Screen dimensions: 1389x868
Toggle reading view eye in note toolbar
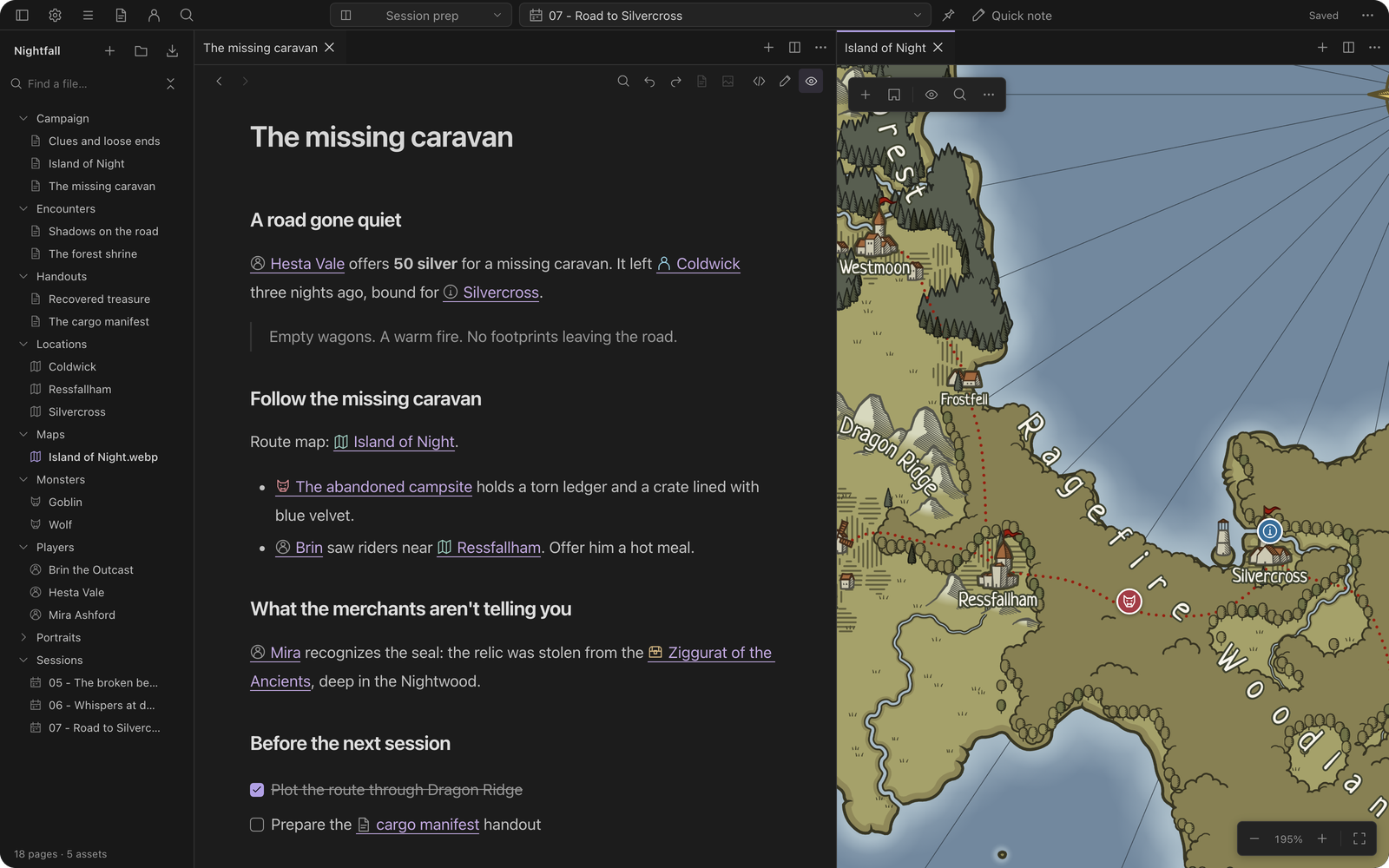pos(811,81)
